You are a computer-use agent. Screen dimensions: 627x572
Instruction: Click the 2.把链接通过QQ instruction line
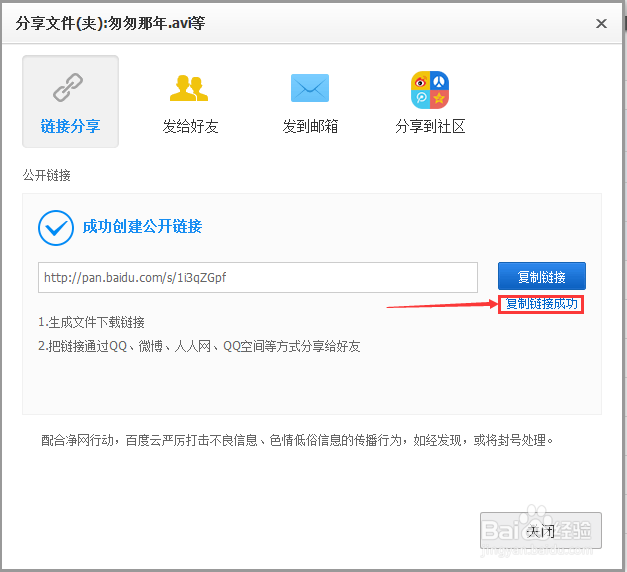click(199, 346)
